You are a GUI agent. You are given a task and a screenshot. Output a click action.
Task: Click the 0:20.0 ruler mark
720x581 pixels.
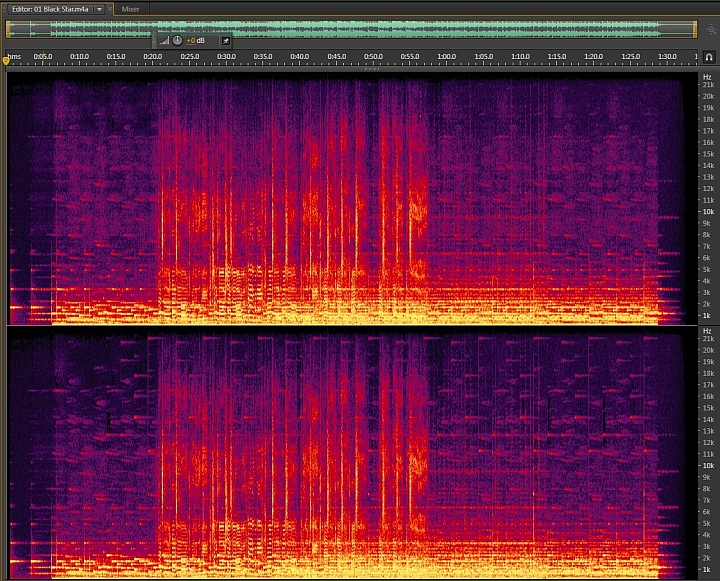pyautogui.click(x=153, y=56)
